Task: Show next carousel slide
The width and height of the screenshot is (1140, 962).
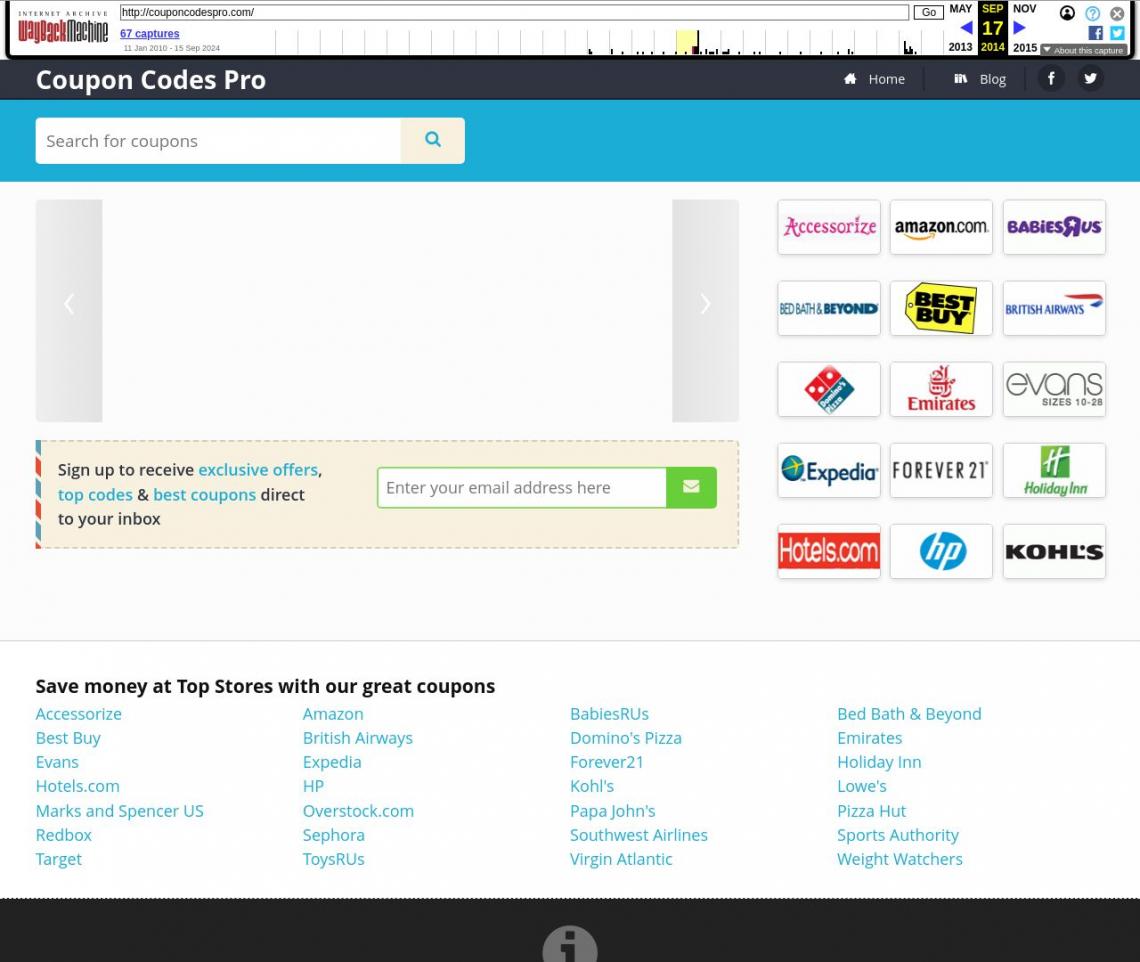Action: (705, 310)
